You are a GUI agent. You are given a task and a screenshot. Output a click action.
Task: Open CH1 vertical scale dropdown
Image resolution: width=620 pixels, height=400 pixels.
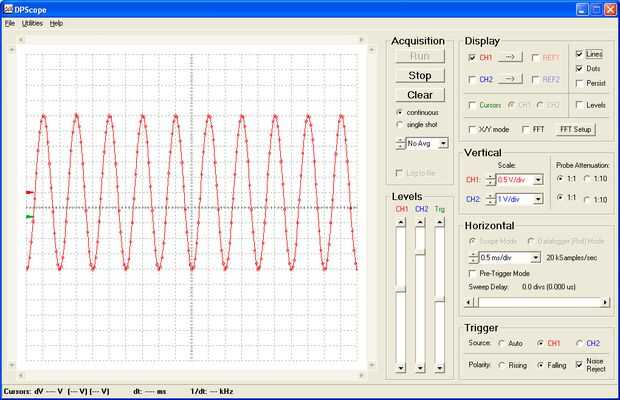[538, 180]
